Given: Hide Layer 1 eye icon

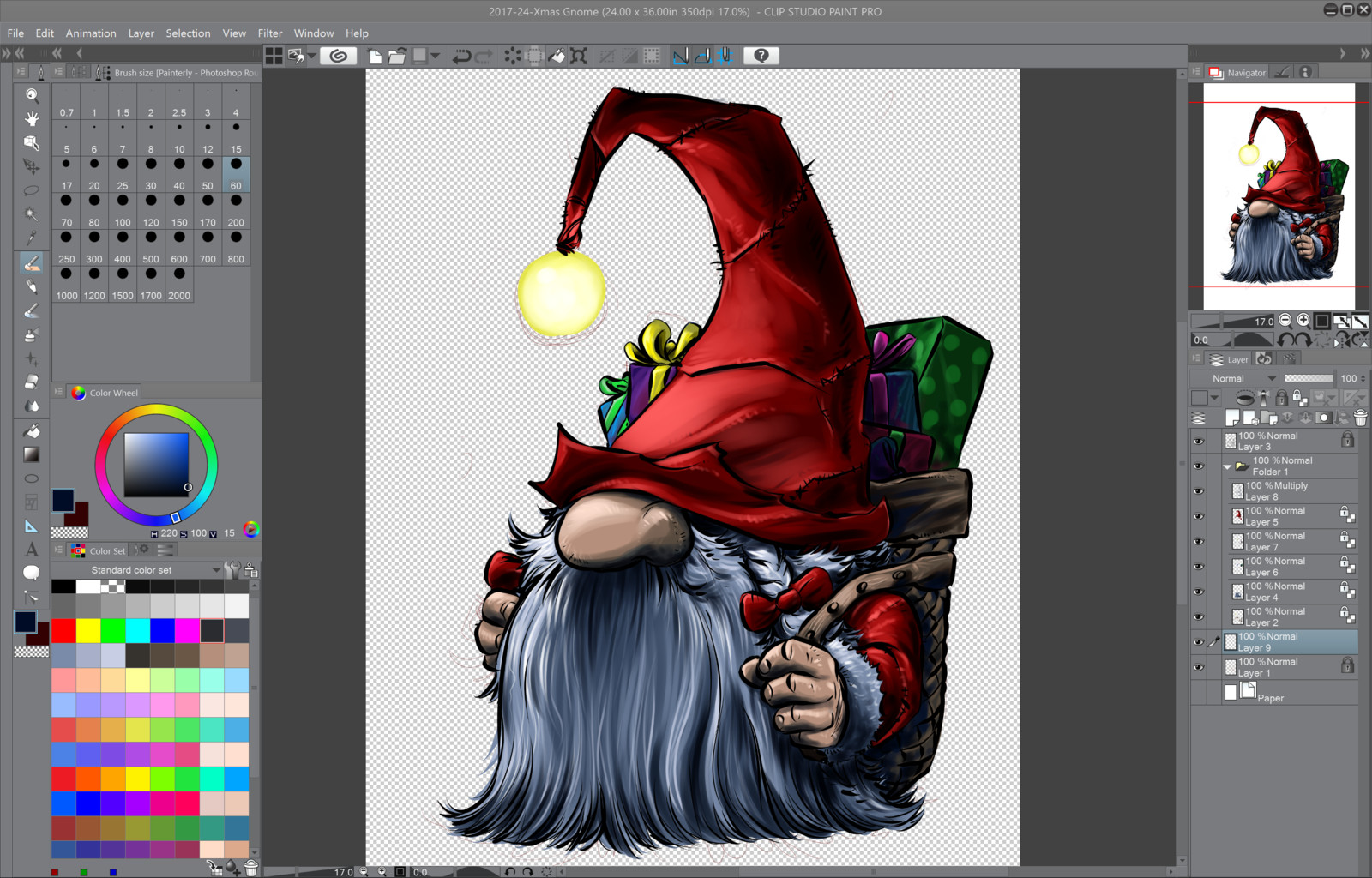Looking at the screenshot, I should click(x=1199, y=667).
